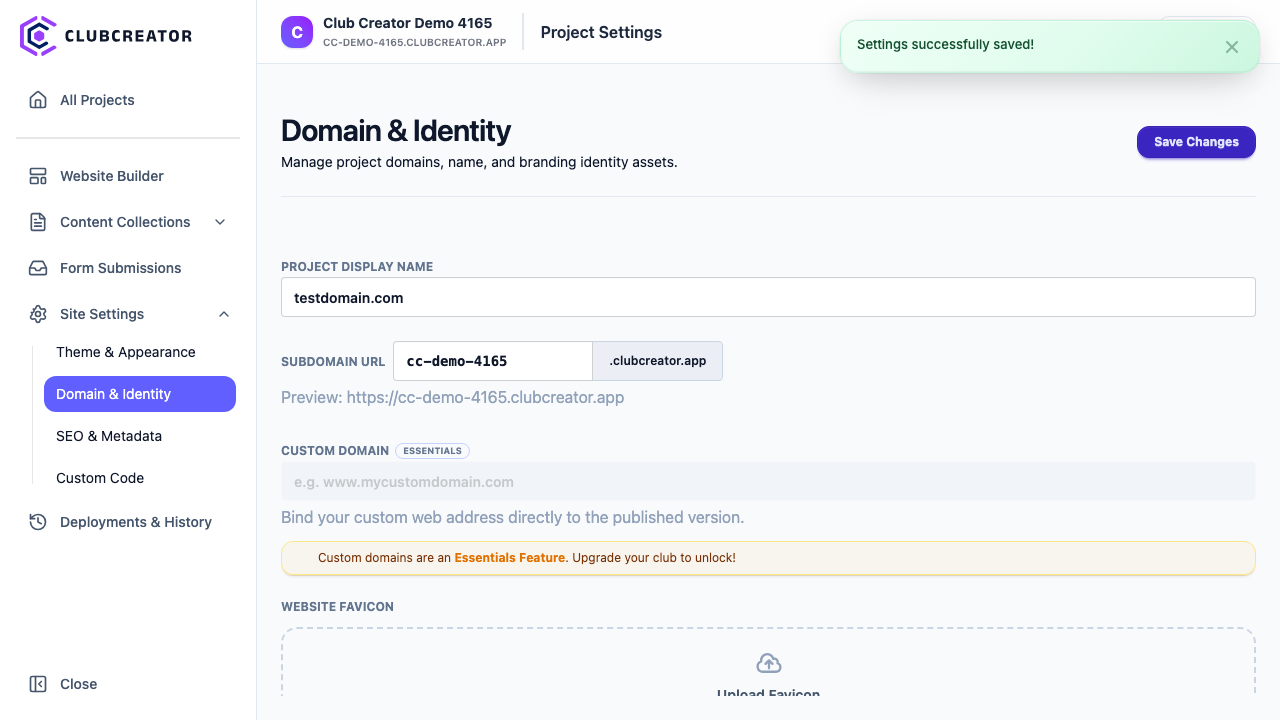Click the Content Collections document icon

[38, 222]
